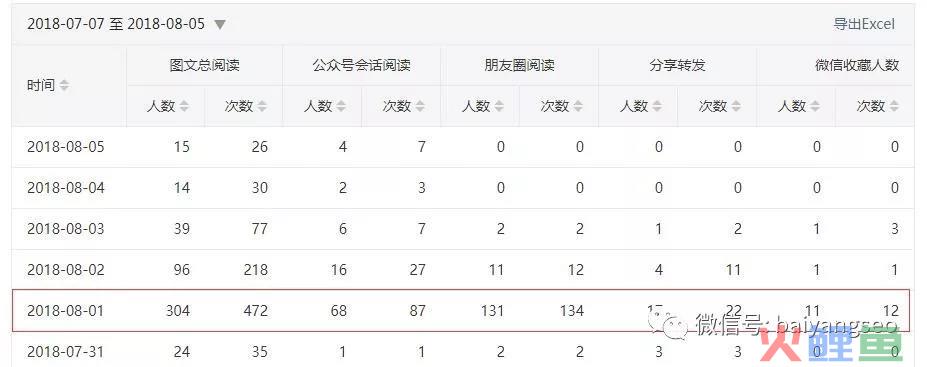
Task: Sort 微信收藏人数 次数 column via sort icon
Action: (894, 106)
